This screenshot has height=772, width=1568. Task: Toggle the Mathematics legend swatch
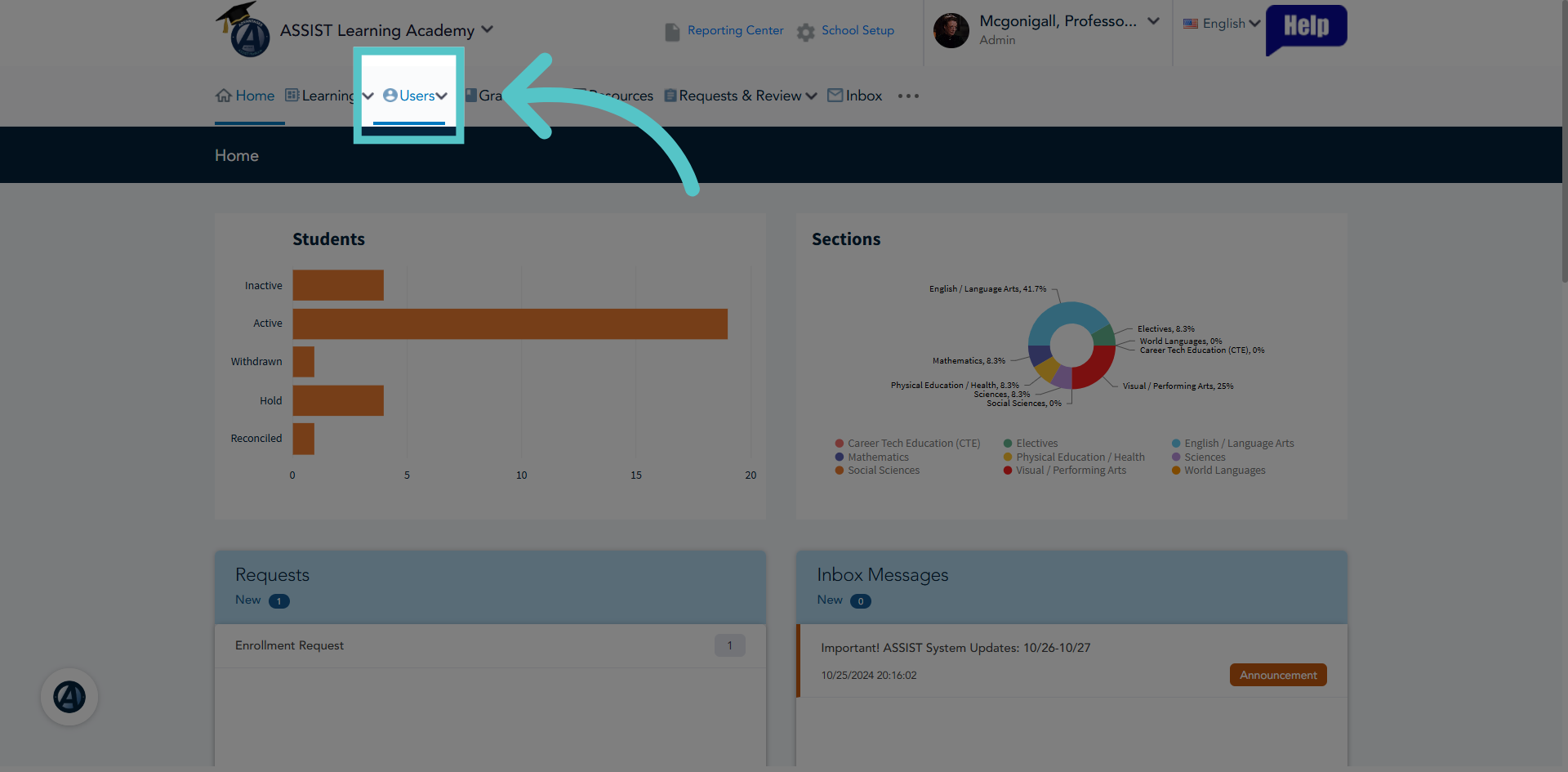point(840,457)
